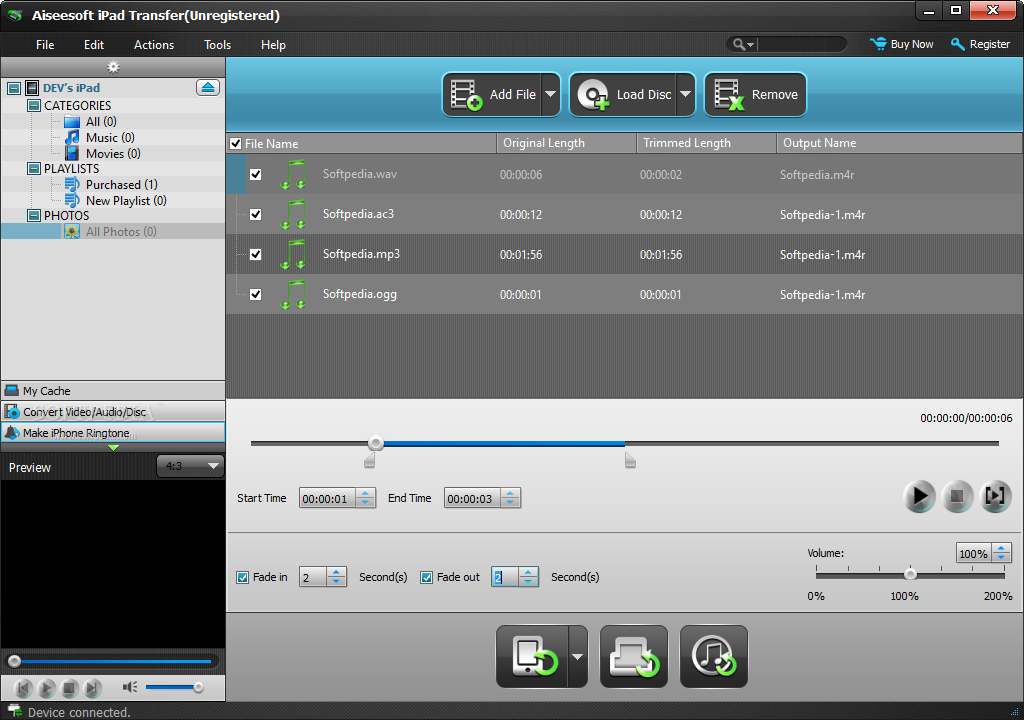Toggle the Fade in checkbox

pyautogui.click(x=242, y=578)
